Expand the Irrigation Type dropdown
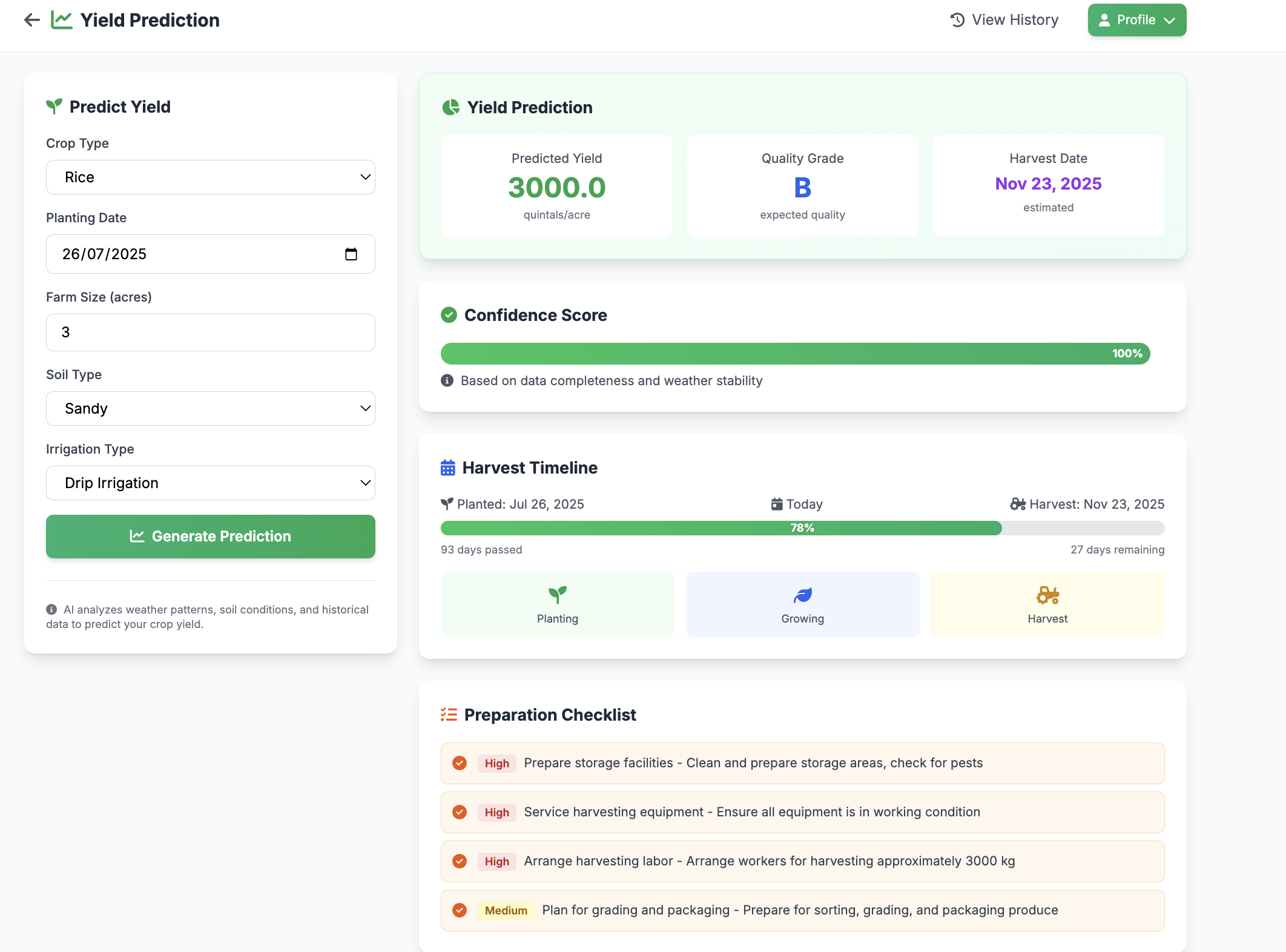 tap(210, 483)
